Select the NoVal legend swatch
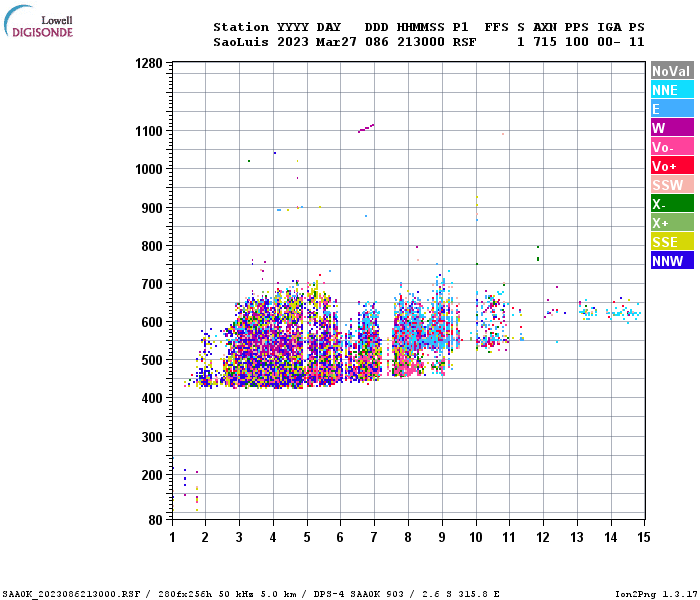Screen dimensions: 700x600 click(x=672, y=71)
